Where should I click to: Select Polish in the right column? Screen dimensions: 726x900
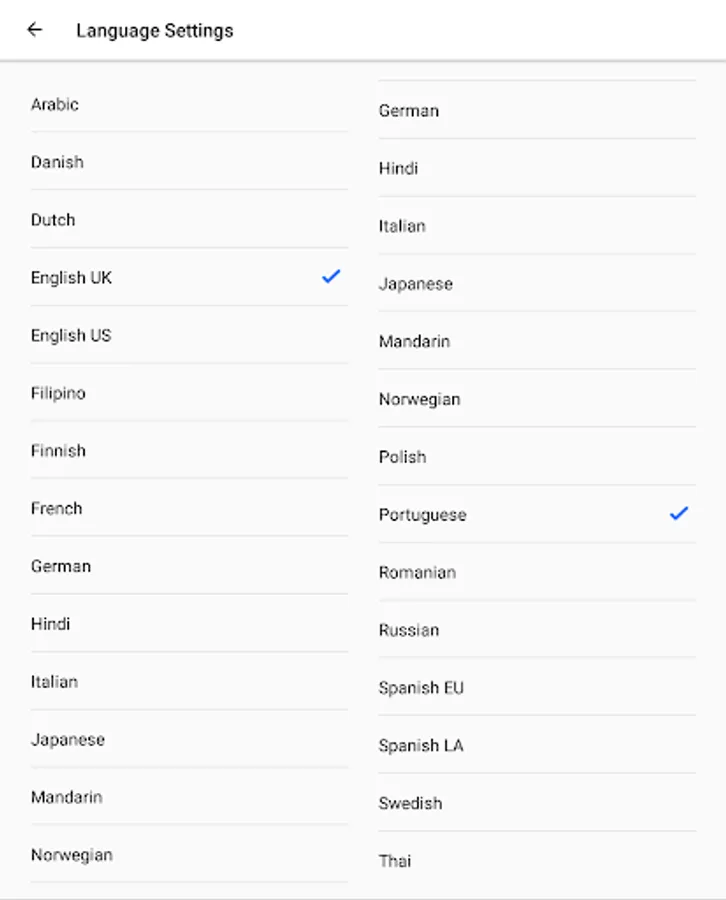[402, 457]
